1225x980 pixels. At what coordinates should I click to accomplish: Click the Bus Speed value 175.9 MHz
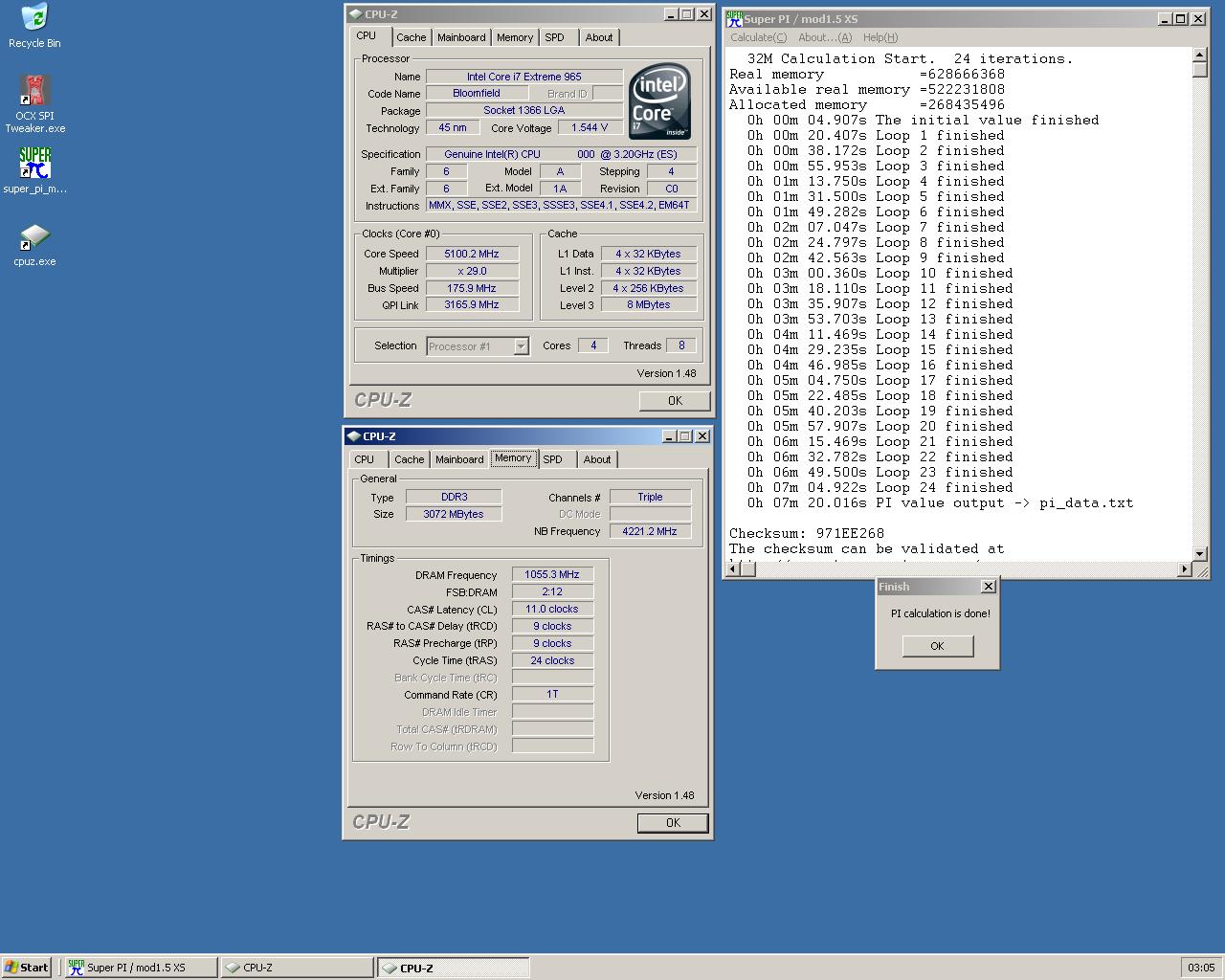point(472,288)
